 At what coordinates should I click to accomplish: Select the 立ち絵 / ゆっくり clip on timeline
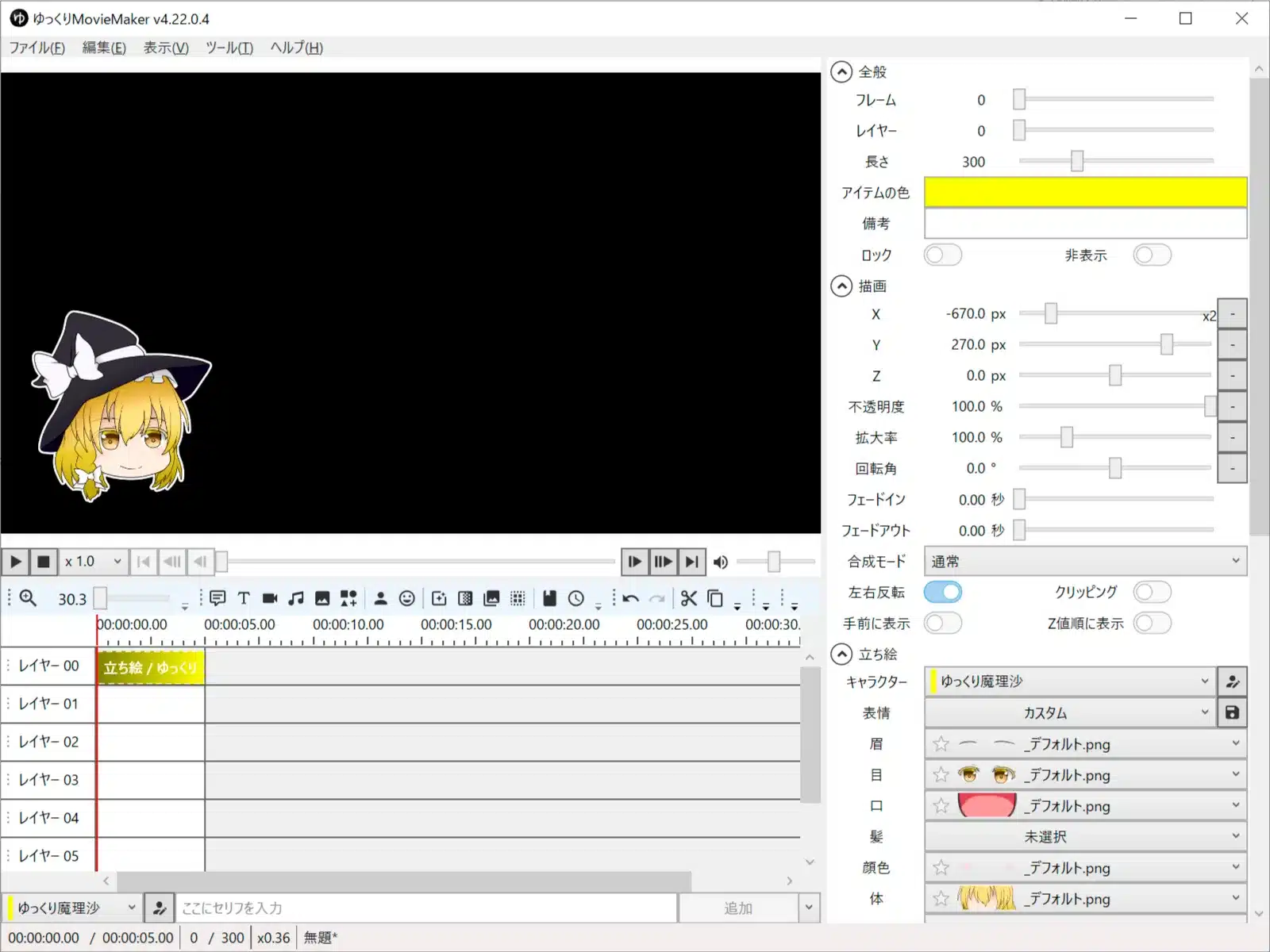[150, 667]
